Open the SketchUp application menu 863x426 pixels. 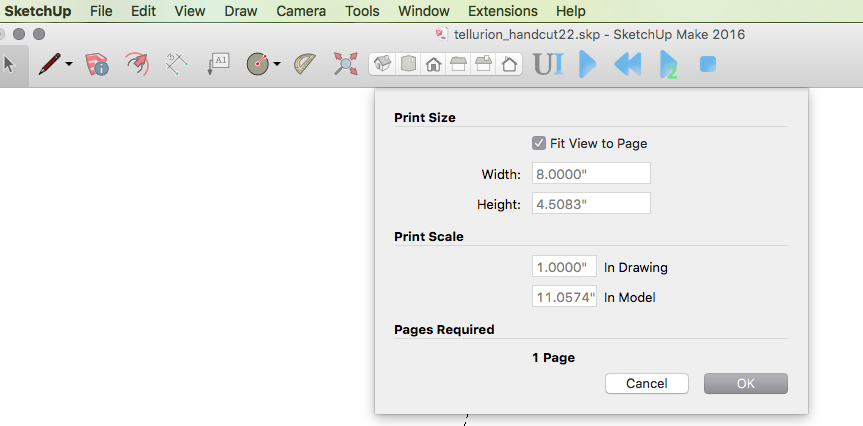[38, 11]
